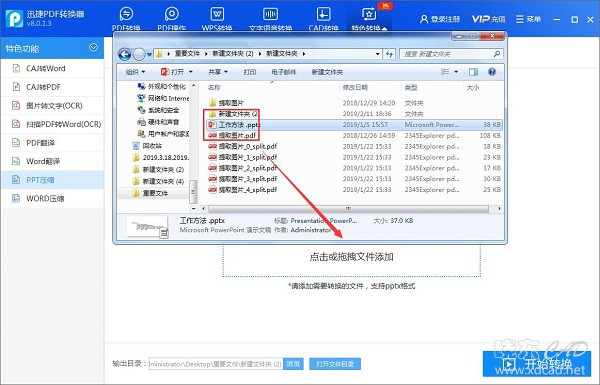
Task: Open the PDF转换 top tab
Action: [126, 18]
